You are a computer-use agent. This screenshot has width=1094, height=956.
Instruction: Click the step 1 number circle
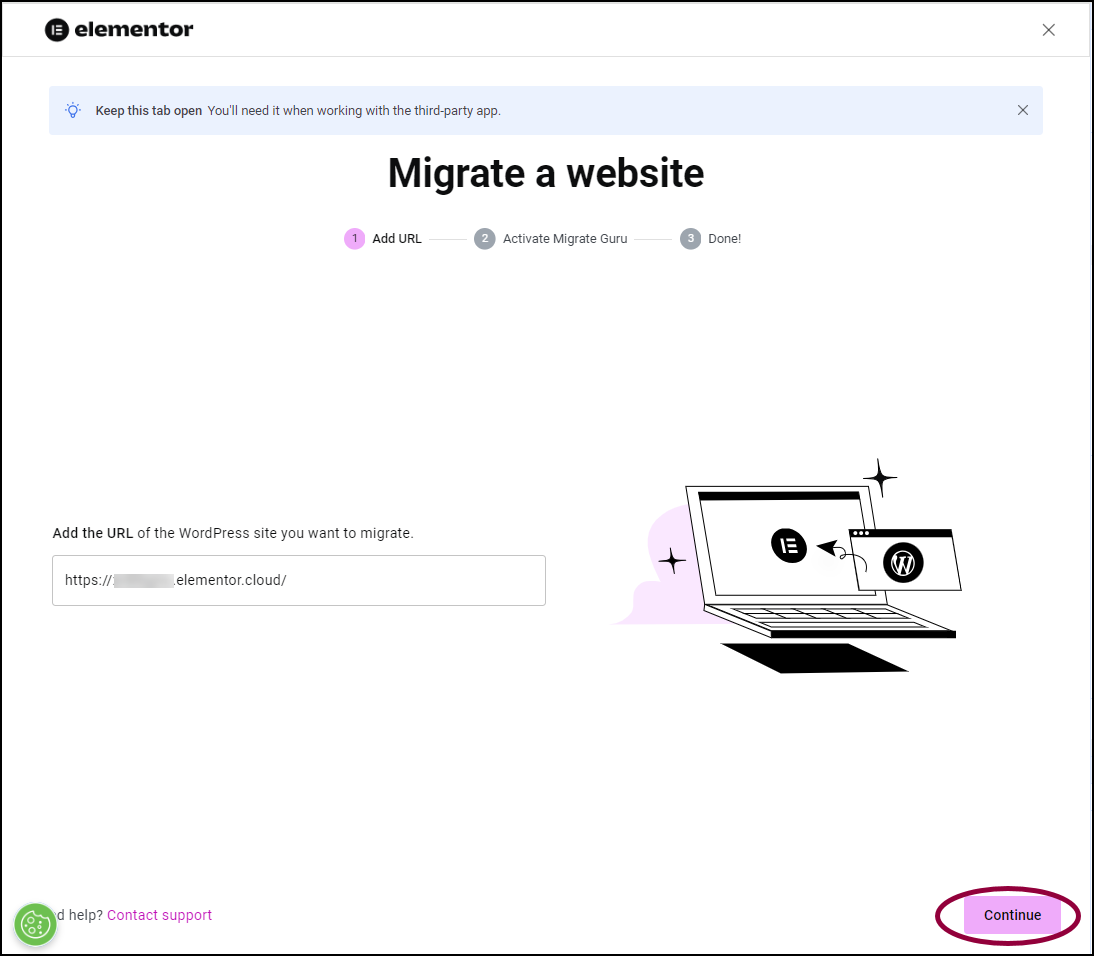354,239
